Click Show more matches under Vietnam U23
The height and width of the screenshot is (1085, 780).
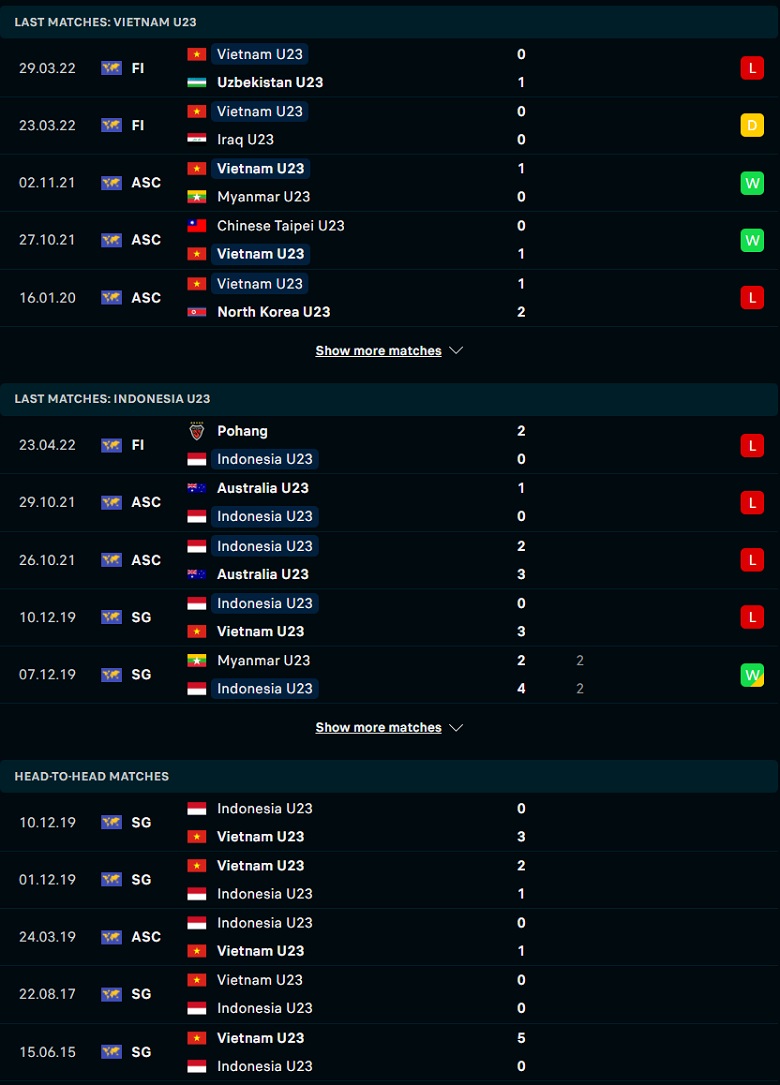[x=379, y=351]
